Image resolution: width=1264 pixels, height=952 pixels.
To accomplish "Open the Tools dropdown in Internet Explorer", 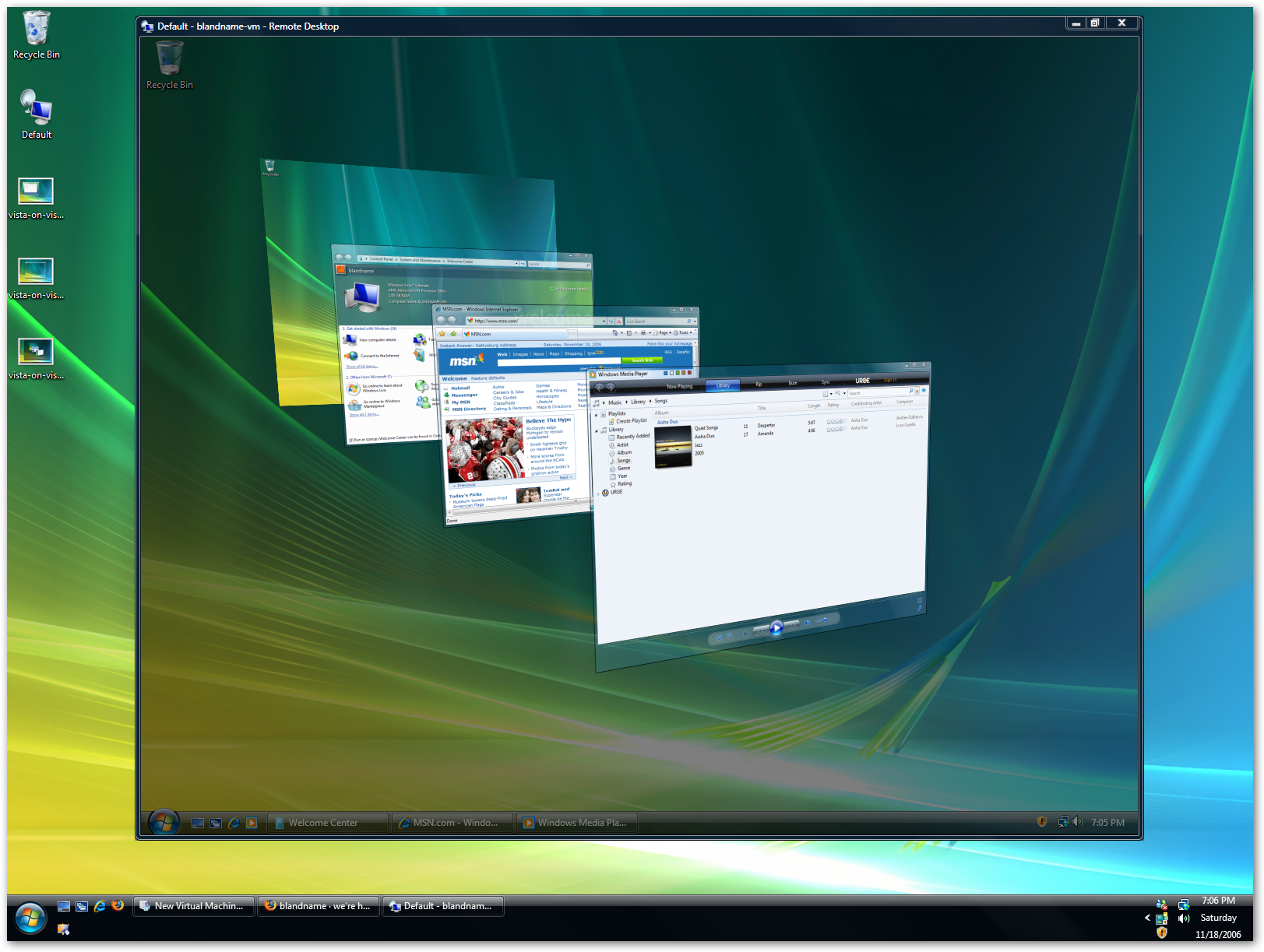I will coord(683,332).
